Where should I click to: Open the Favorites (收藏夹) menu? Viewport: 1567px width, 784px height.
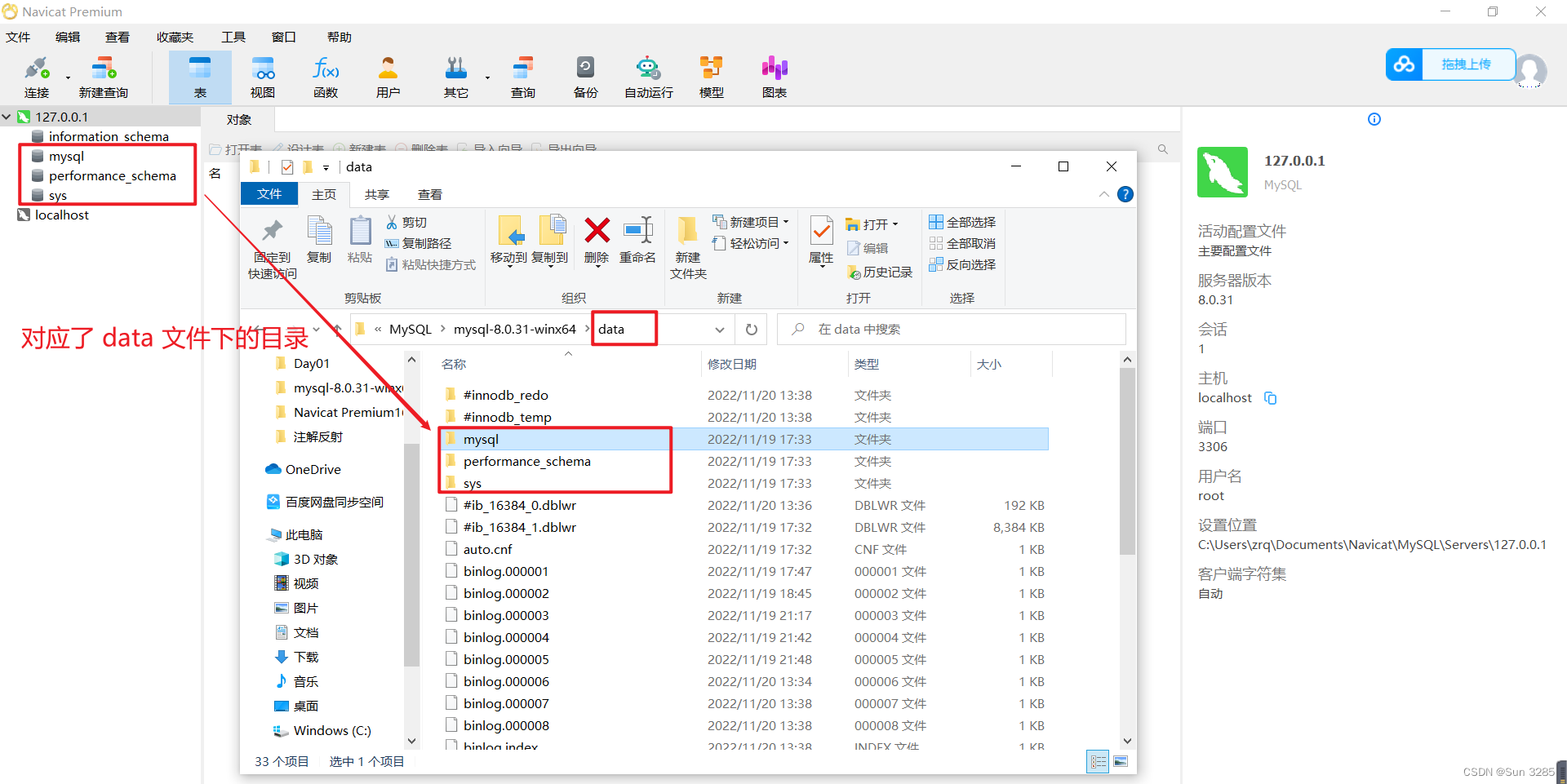click(175, 37)
